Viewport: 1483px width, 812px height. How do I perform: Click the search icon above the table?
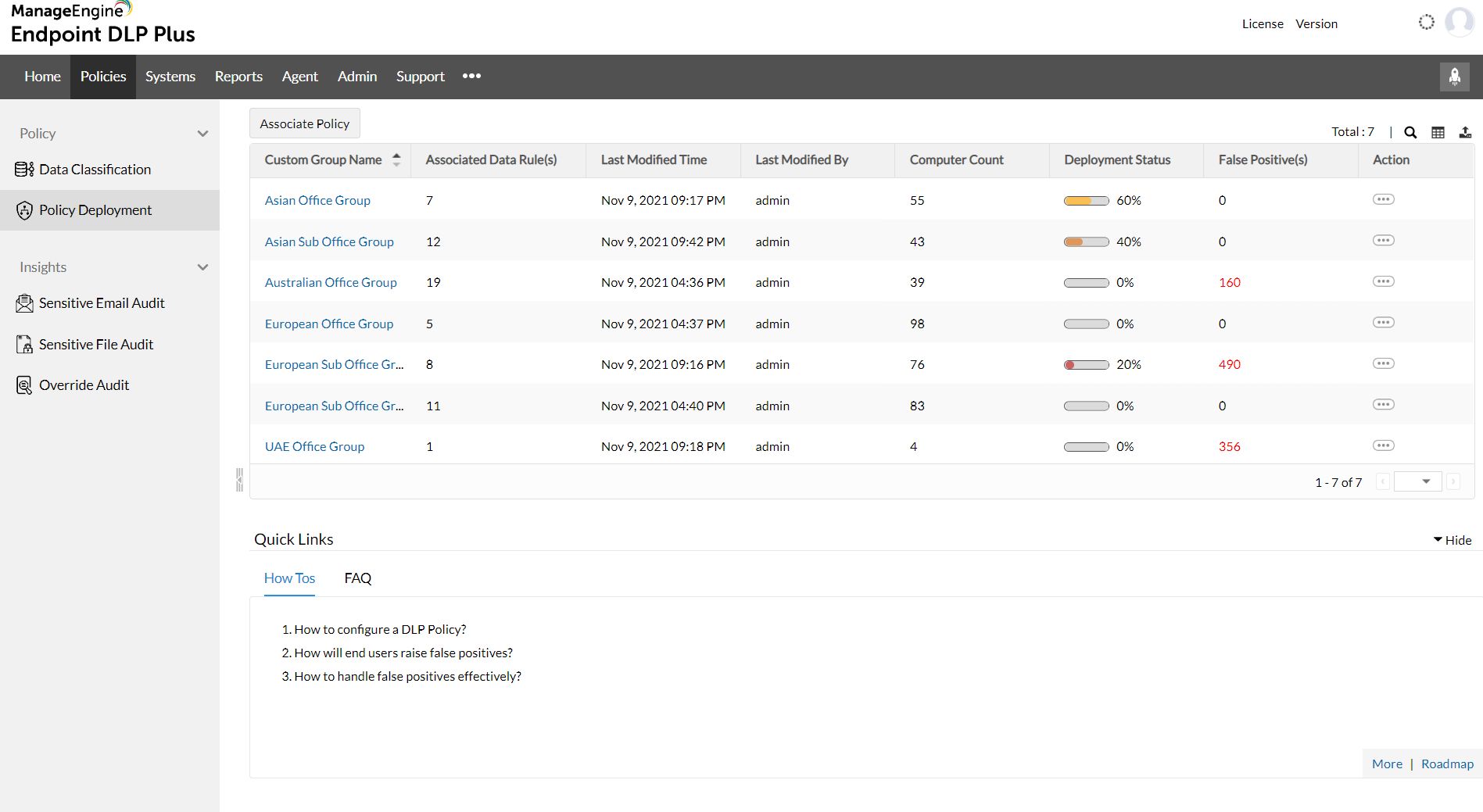coord(1410,132)
